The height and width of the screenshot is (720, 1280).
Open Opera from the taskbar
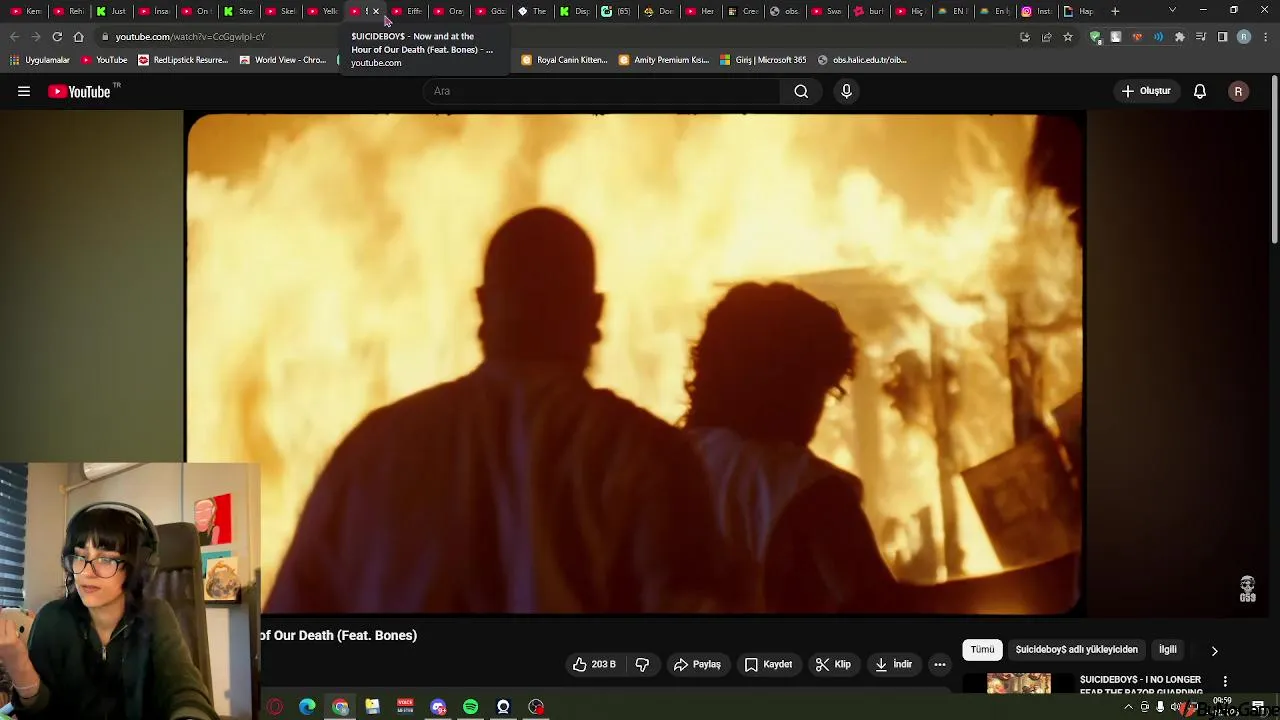(x=275, y=707)
